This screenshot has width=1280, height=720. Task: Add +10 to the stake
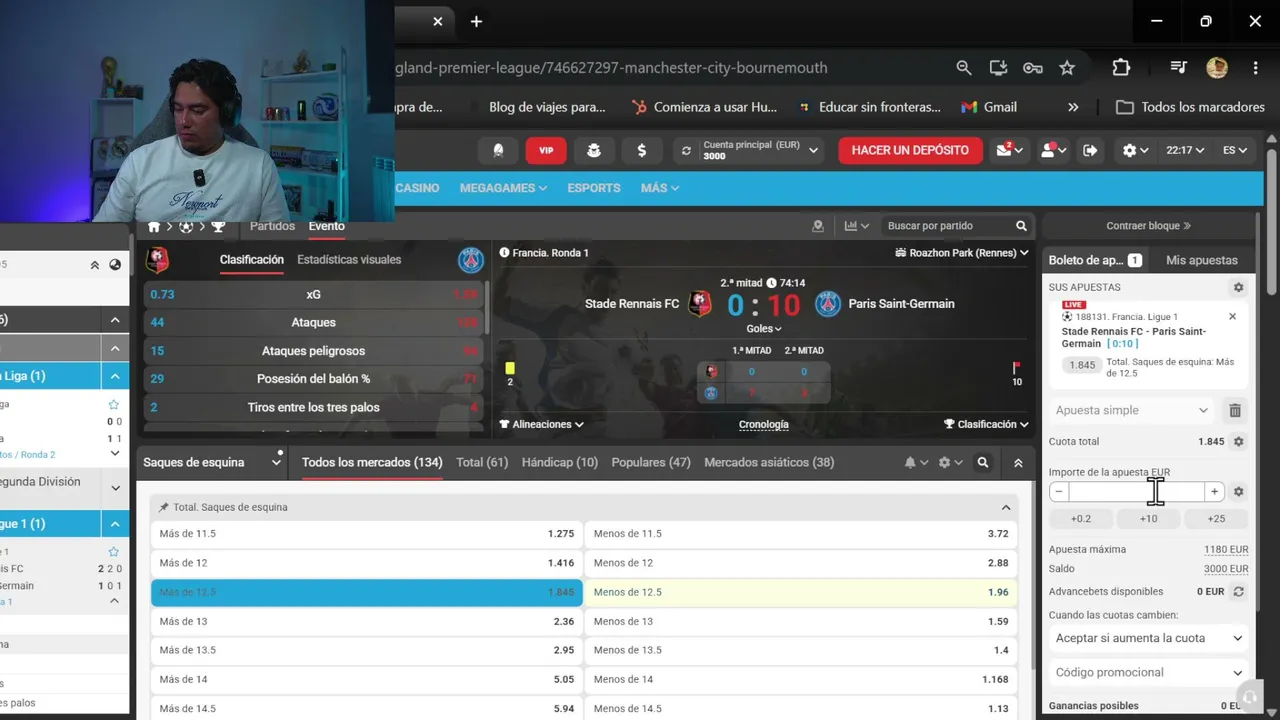point(1148,518)
